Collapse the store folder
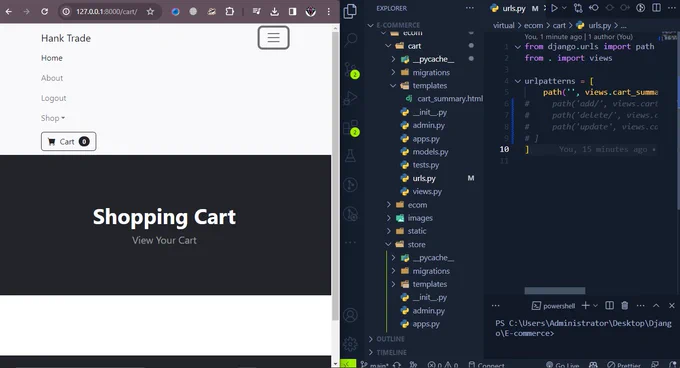680x368 pixels. 388,244
